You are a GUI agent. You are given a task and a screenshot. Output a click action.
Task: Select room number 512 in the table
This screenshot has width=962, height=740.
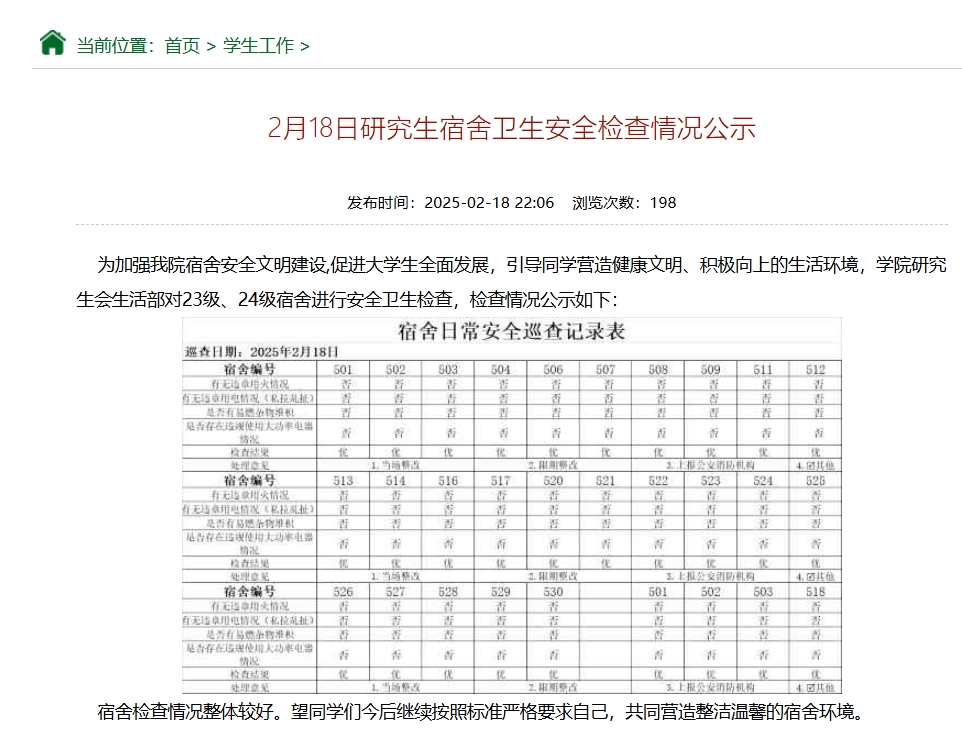[815, 369]
